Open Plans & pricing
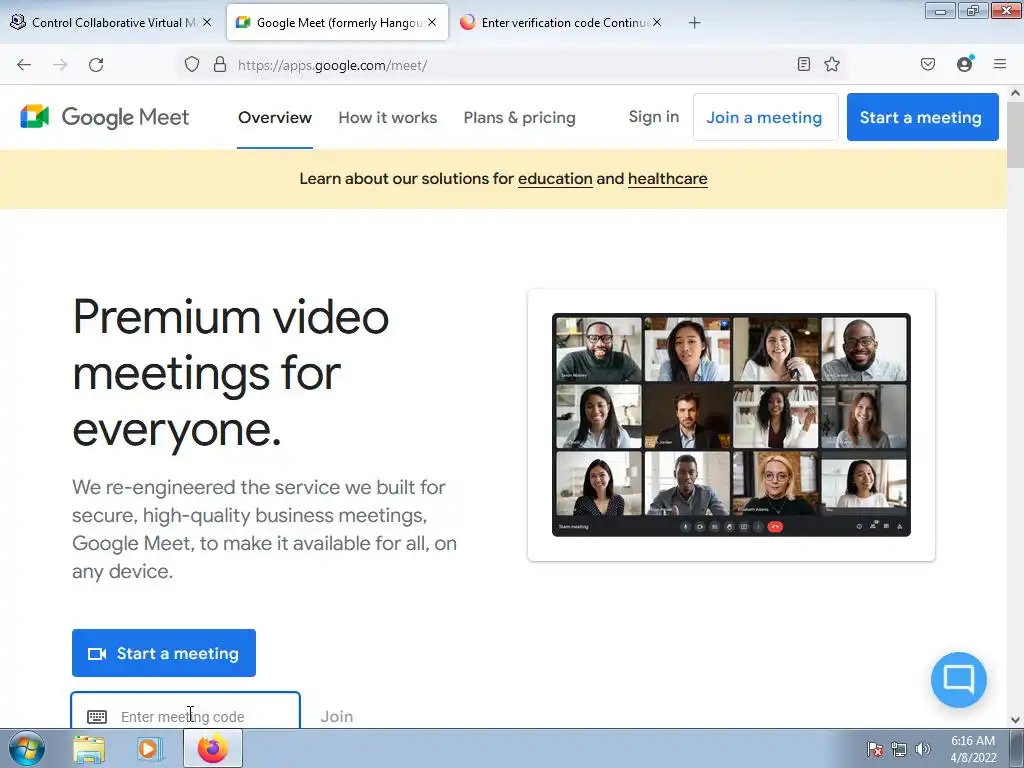Image resolution: width=1024 pixels, height=768 pixels. click(520, 118)
